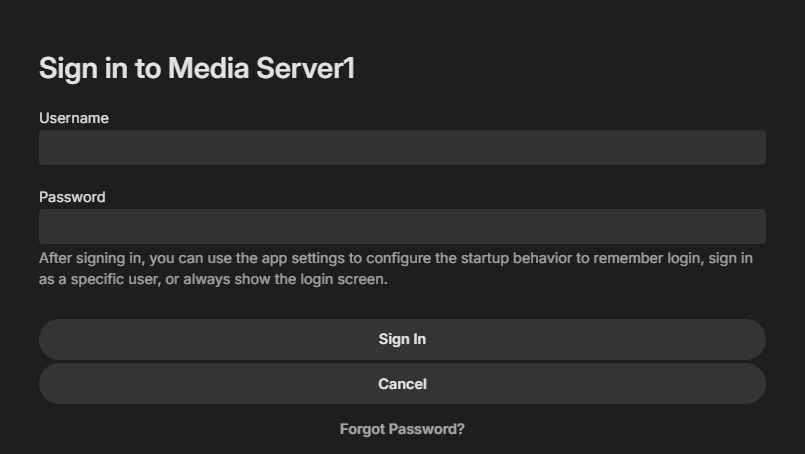The height and width of the screenshot is (454, 805).
Task: Place the cursor in the Password box
Action: tap(402, 226)
